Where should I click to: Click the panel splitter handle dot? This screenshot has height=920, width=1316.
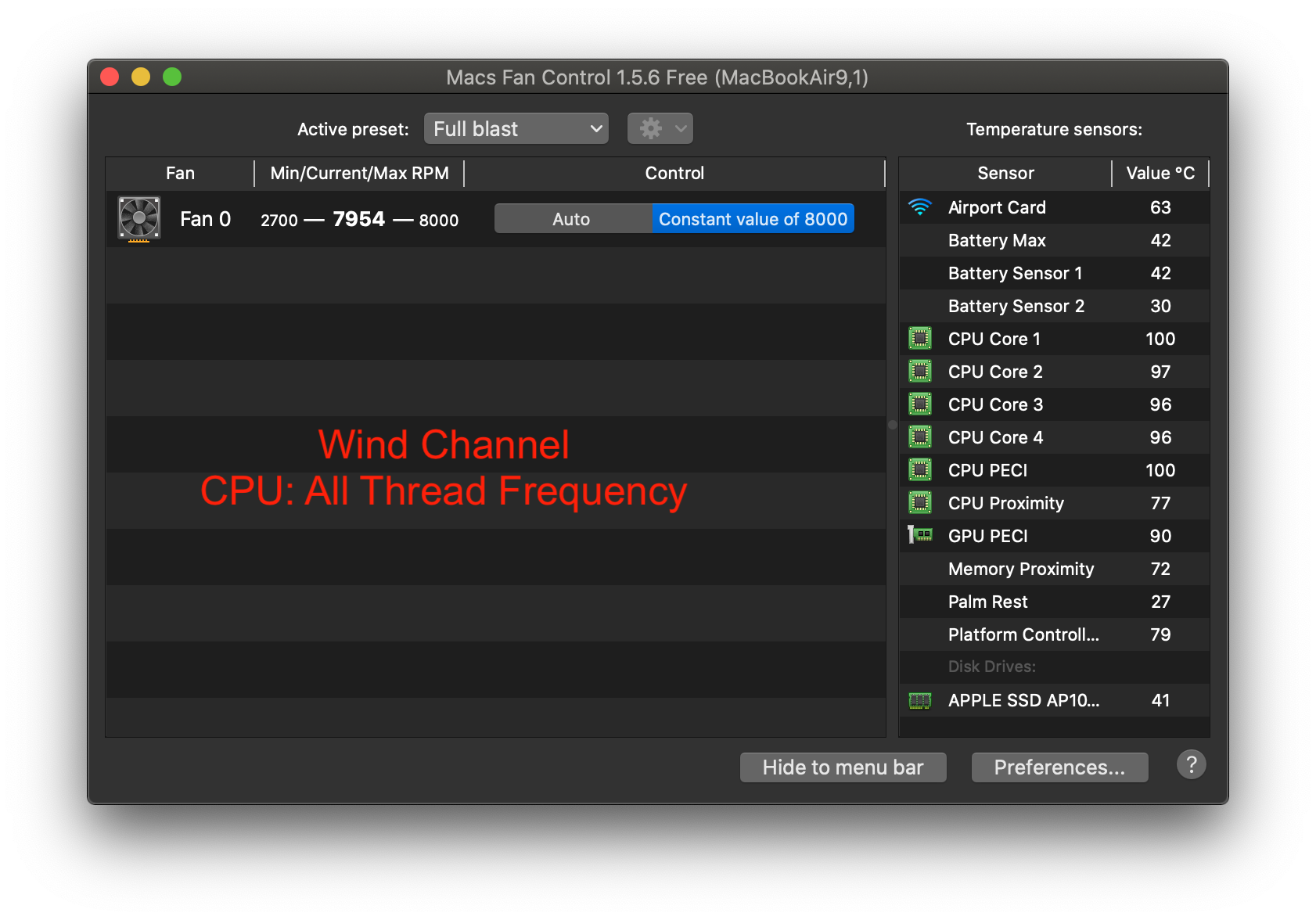(892, 425)
